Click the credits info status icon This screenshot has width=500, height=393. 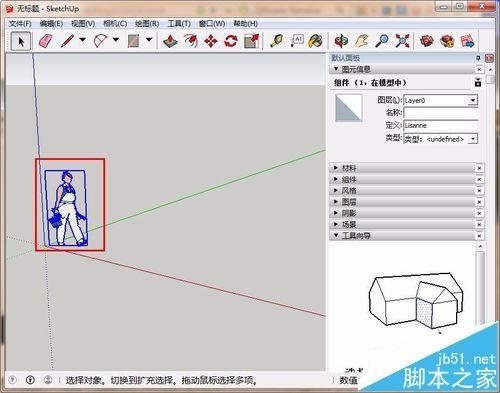point(30,380)
